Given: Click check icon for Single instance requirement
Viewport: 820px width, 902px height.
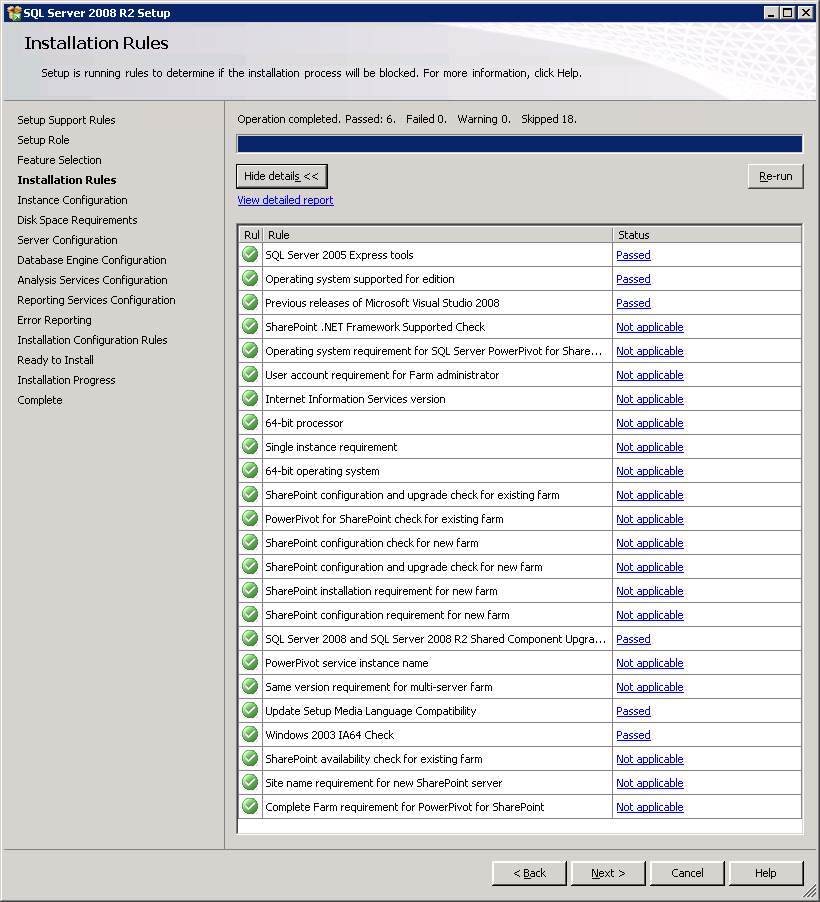Looking at the screenshot, I should coord(250,446).
